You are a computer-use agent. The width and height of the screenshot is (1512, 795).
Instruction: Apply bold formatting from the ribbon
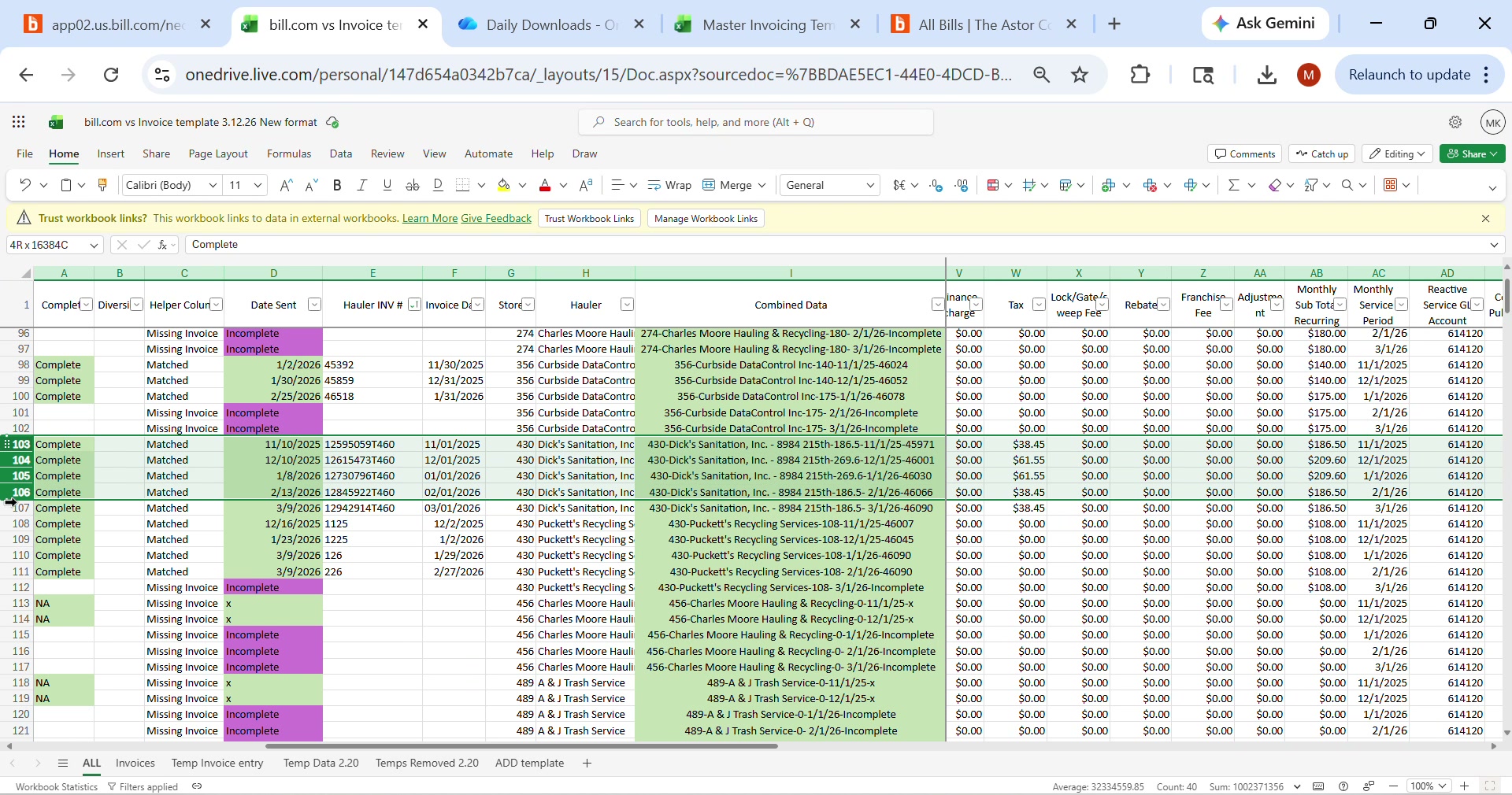tap(338, 185)
